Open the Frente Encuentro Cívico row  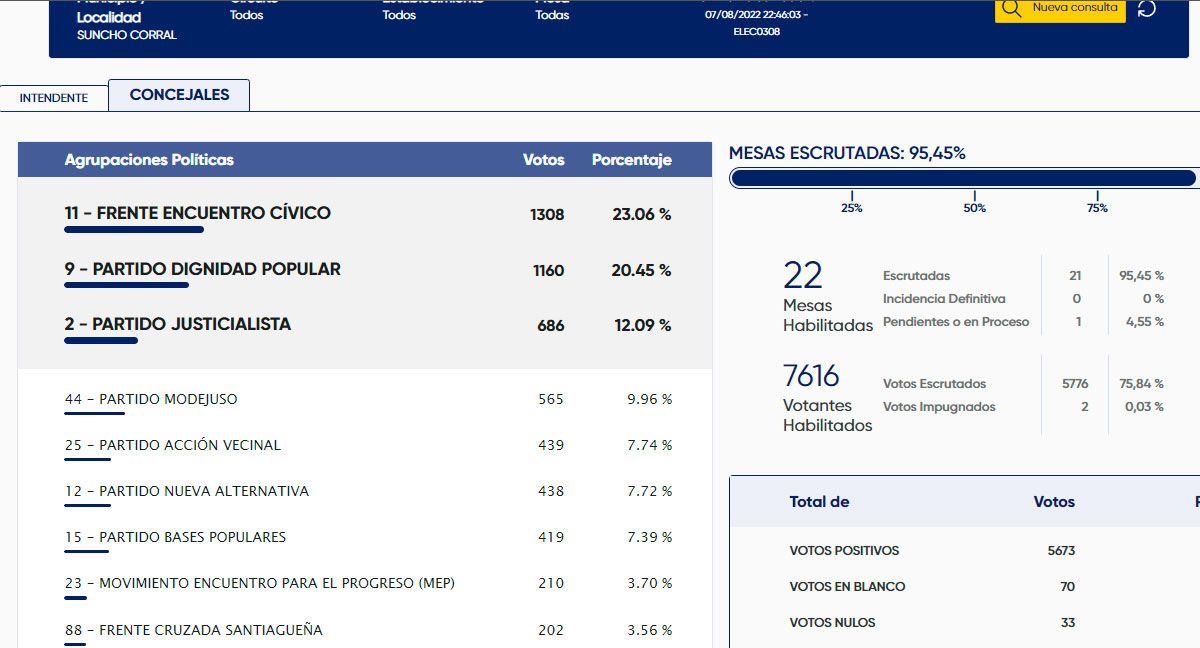coord(197,213)
